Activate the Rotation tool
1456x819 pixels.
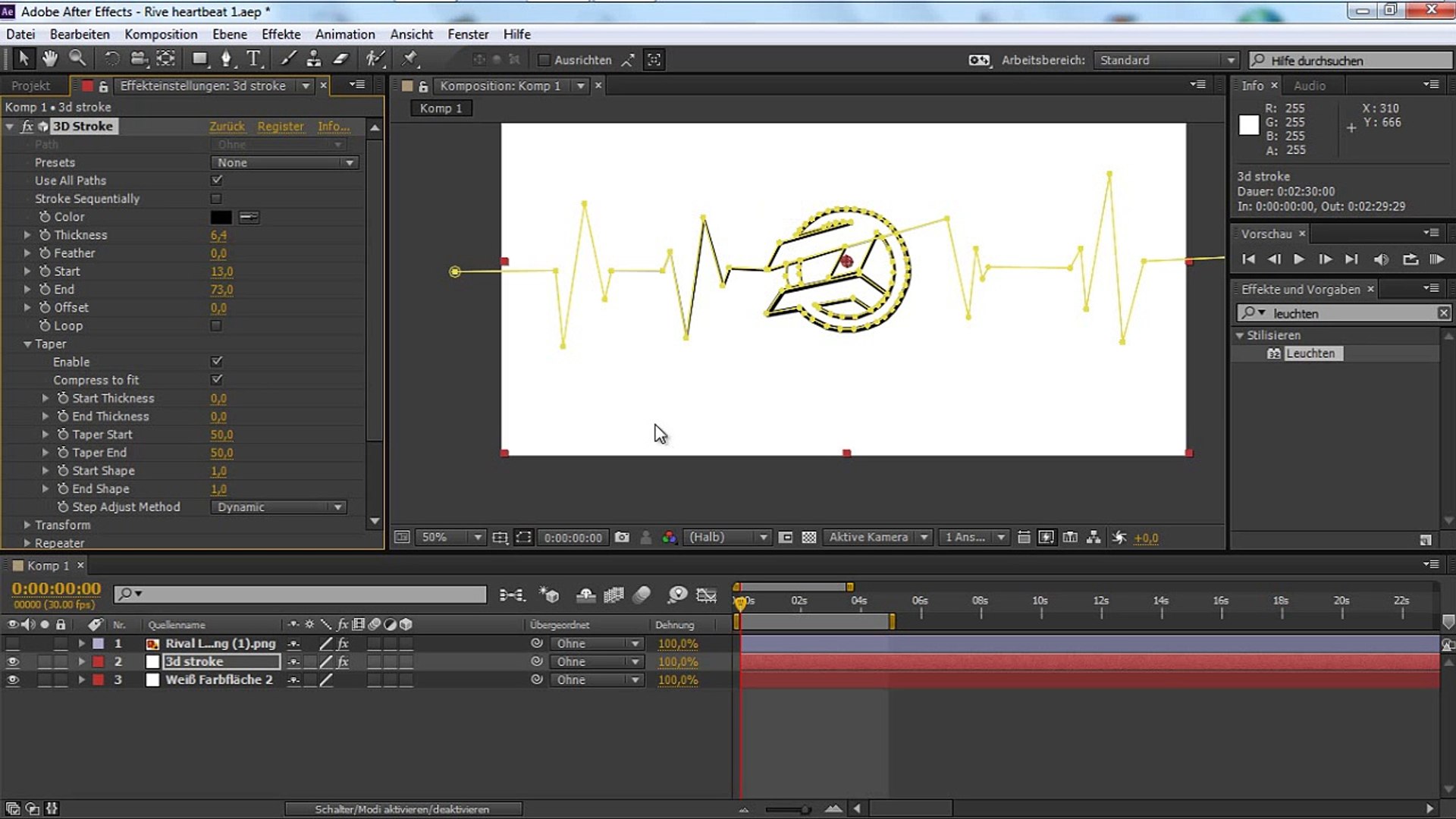coord(111,58)
